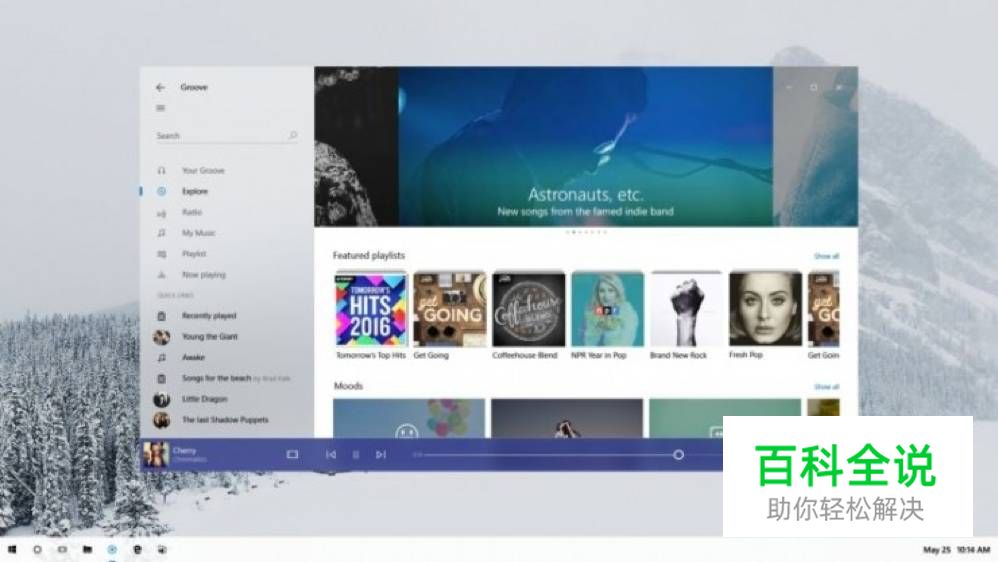
Task: Click the back arrow next to Groove
Action: pos(160,88)
